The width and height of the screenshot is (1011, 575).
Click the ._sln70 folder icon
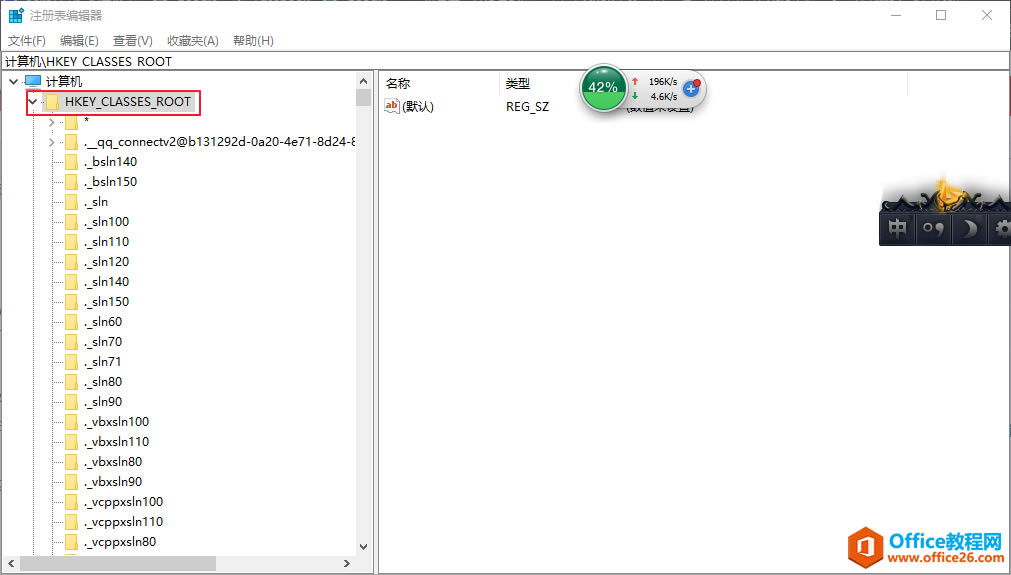[72, 342]
